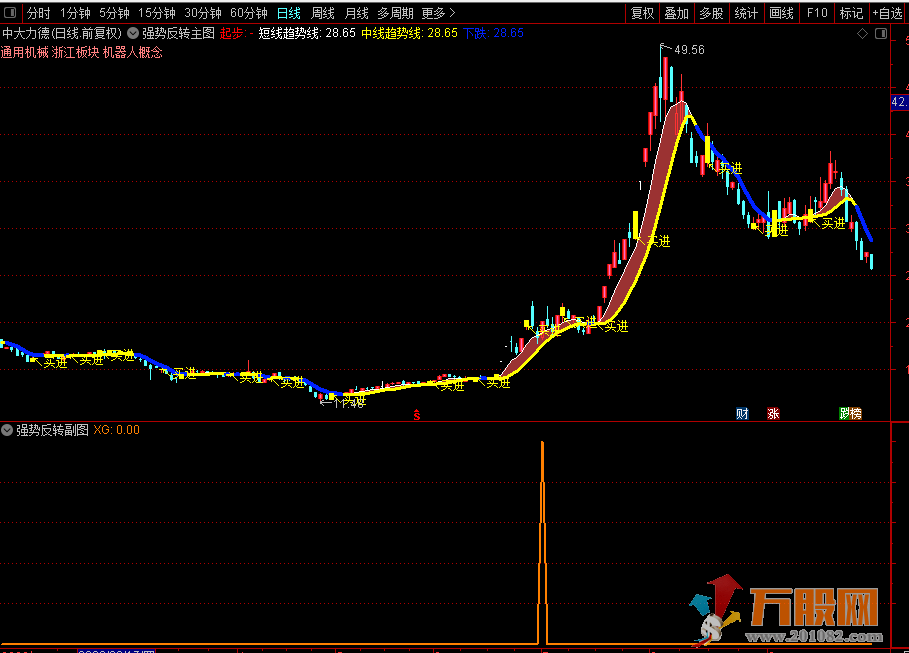Switch to 1分钟 period
This screenshot has height=653, width=909.
pyautogui.click(x=75, y=13)
